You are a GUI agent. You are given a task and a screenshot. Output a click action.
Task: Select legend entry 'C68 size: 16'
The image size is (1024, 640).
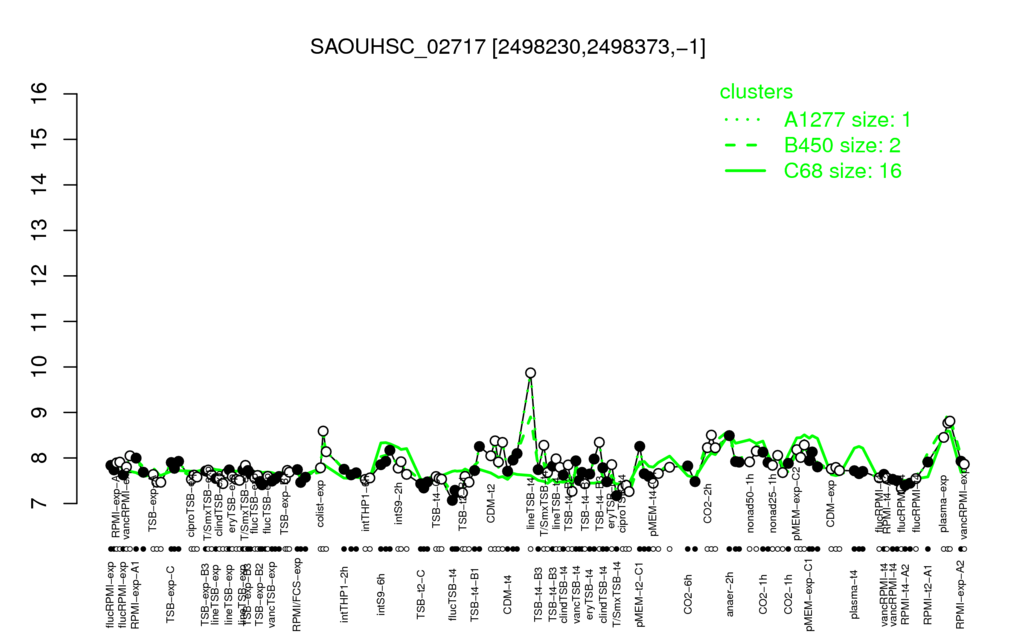coord(842,171)
